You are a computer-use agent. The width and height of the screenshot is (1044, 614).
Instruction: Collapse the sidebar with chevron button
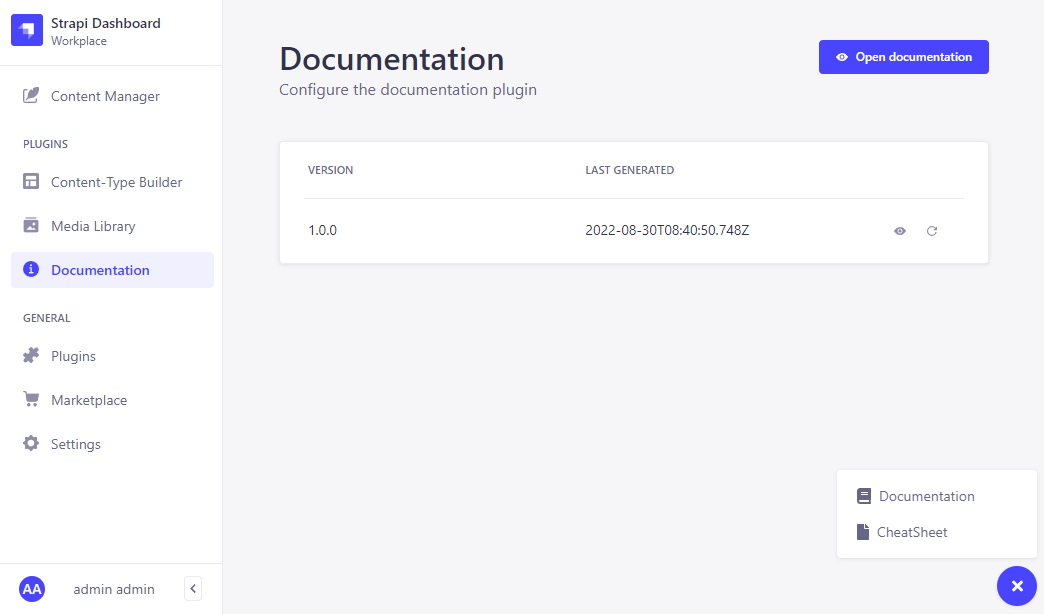pos(193,589)
